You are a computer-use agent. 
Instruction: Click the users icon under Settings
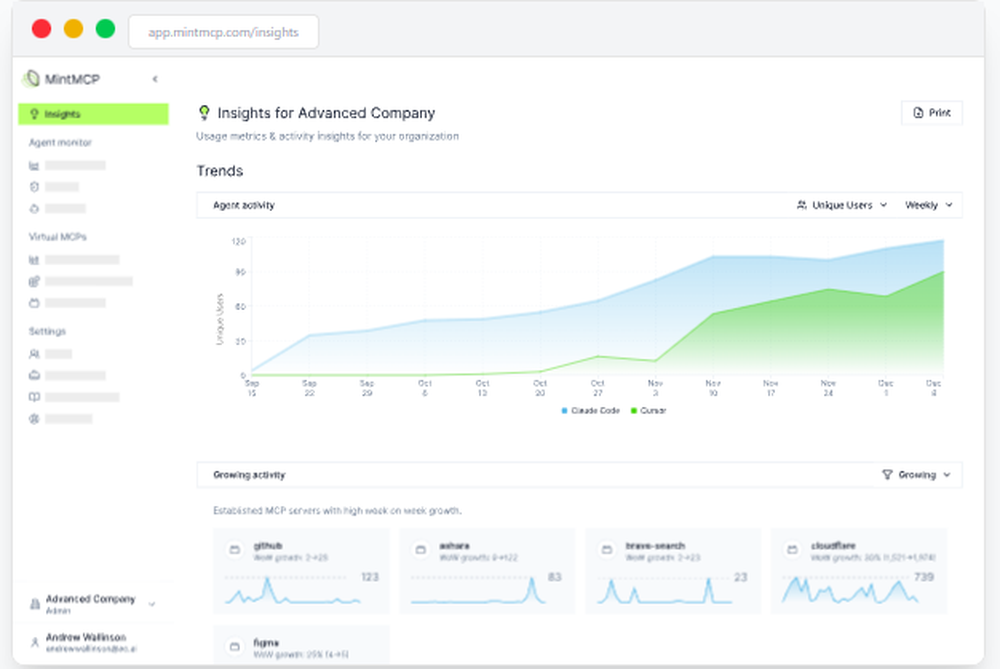[36, 353]
